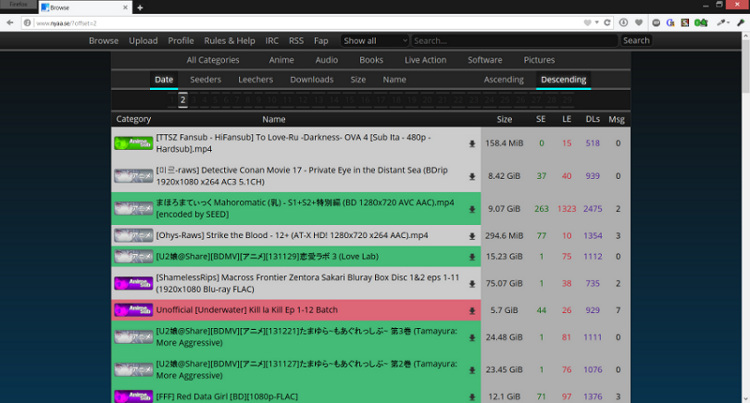Image resolution: width=750 pixels, height=403 pixels.
Task: Click the IRC navigation link
Action: [x=272, y=41]
